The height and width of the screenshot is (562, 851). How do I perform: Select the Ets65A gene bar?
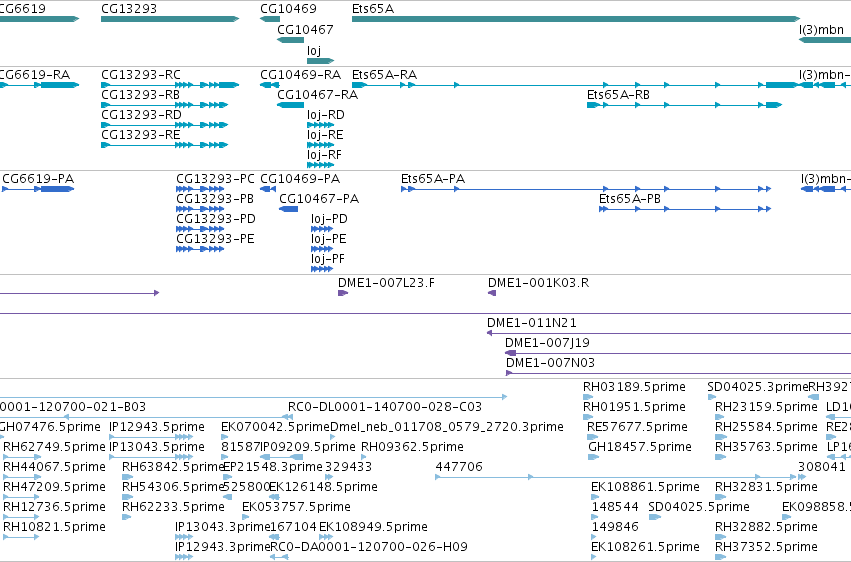tap(576, 19)
